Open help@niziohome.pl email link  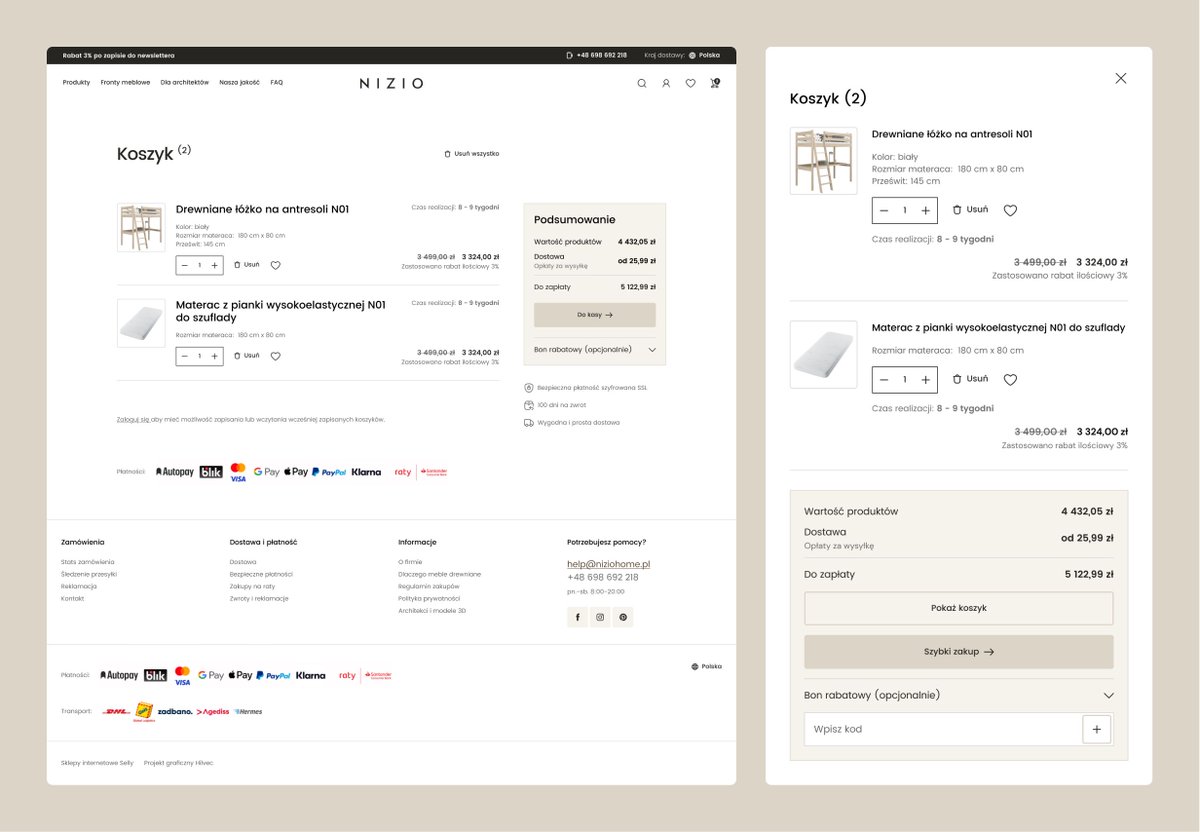(x=609, y=564)
